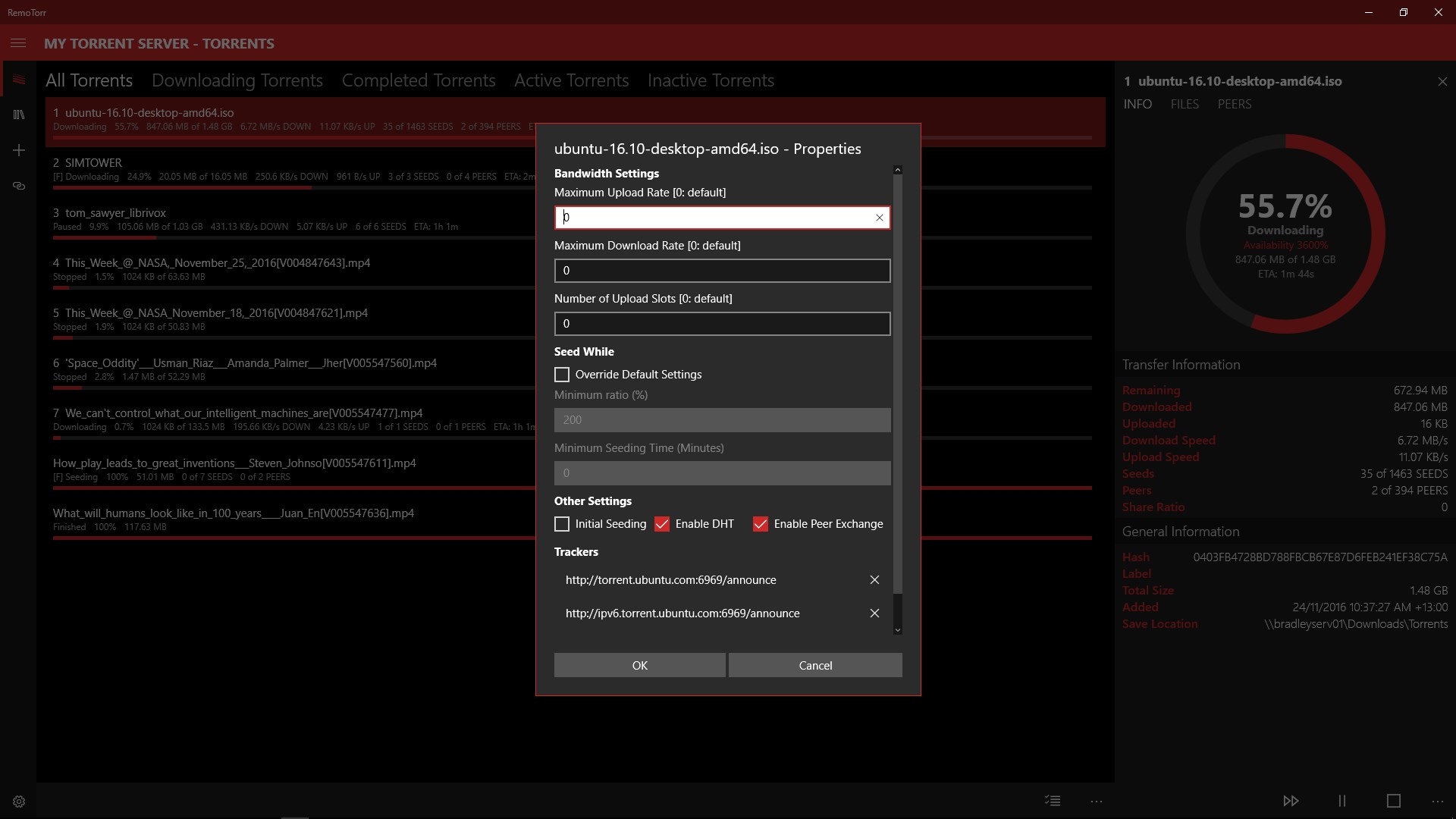The width and height of the screenshot is (1456, 819).
Task: Enable the Initial Seeding checkbox
Action: (562, 524)
